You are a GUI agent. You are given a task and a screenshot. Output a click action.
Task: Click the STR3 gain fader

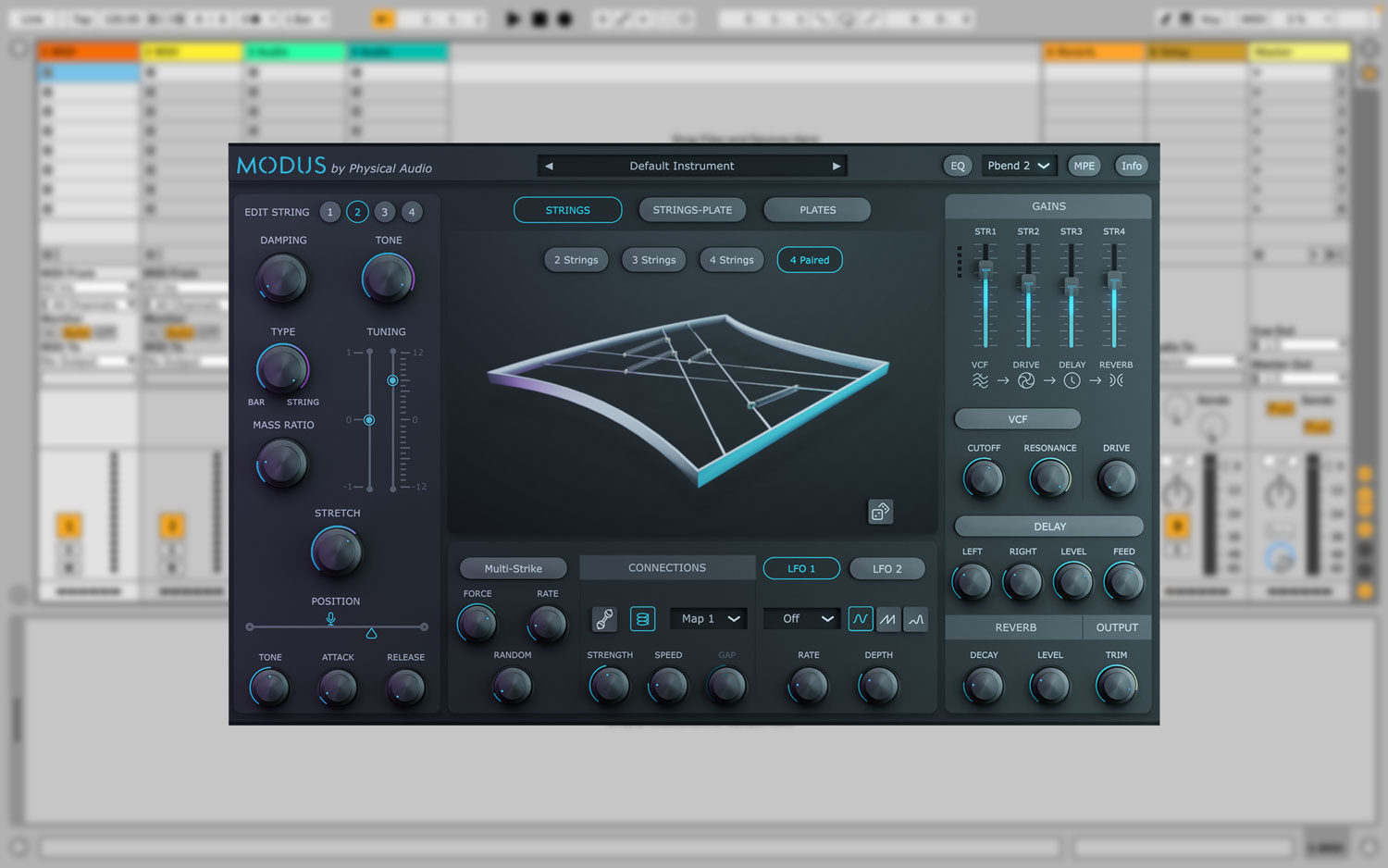click(1071, 285)
